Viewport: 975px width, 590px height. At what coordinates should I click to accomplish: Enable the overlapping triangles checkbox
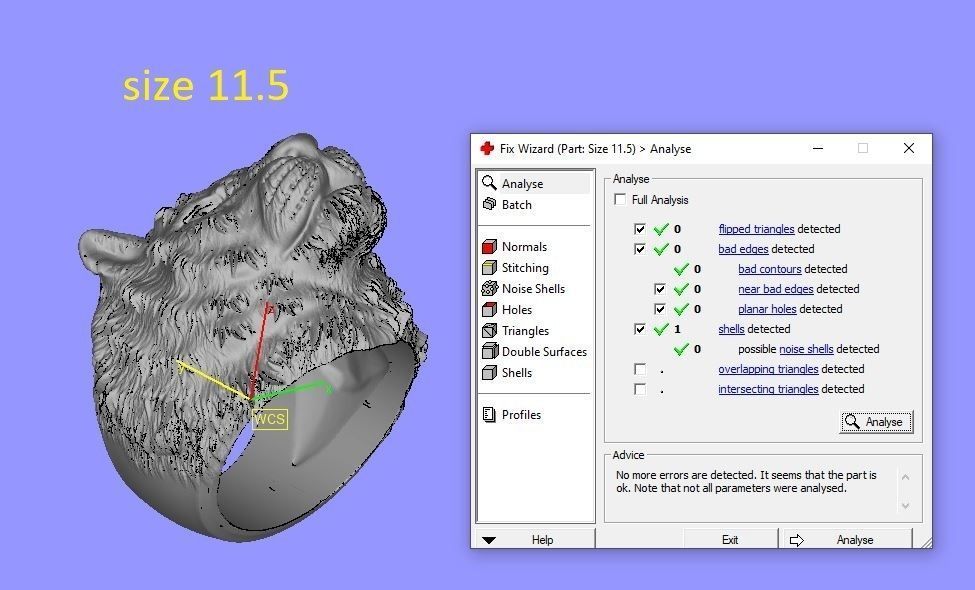coord(639,369)
